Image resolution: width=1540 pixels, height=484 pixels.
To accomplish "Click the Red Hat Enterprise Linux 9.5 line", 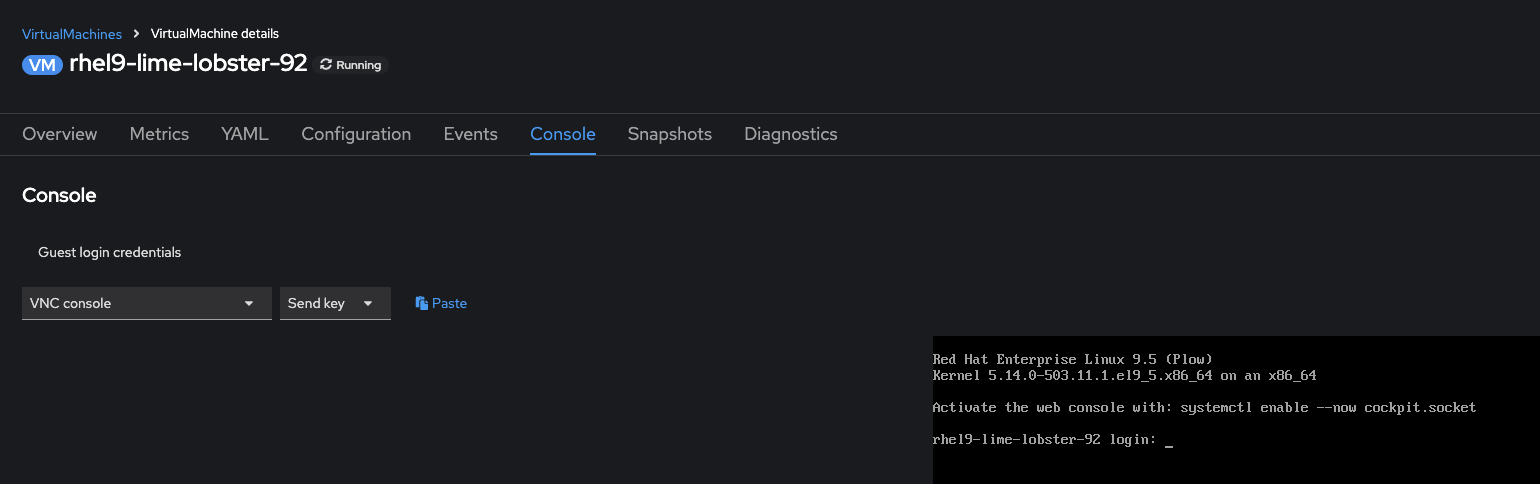I will coord(1072,359).
